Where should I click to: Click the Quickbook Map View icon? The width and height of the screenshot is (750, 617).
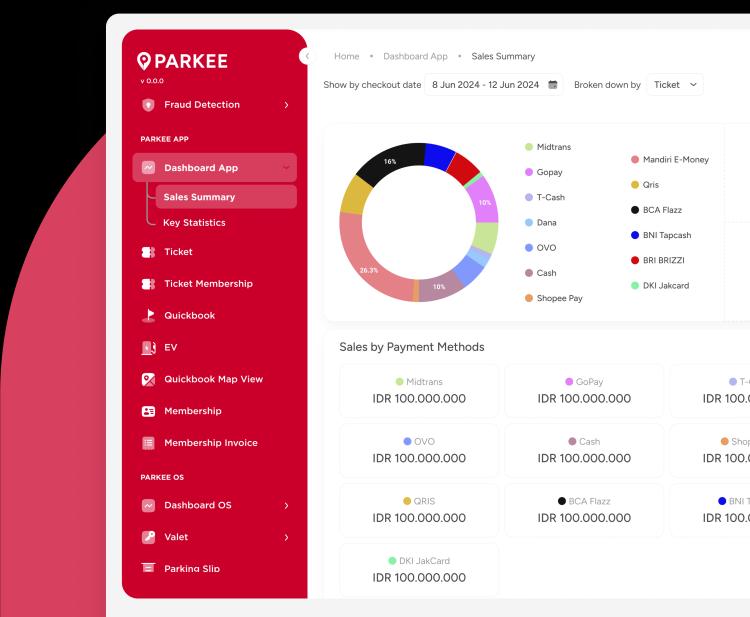tap(148, 379)
